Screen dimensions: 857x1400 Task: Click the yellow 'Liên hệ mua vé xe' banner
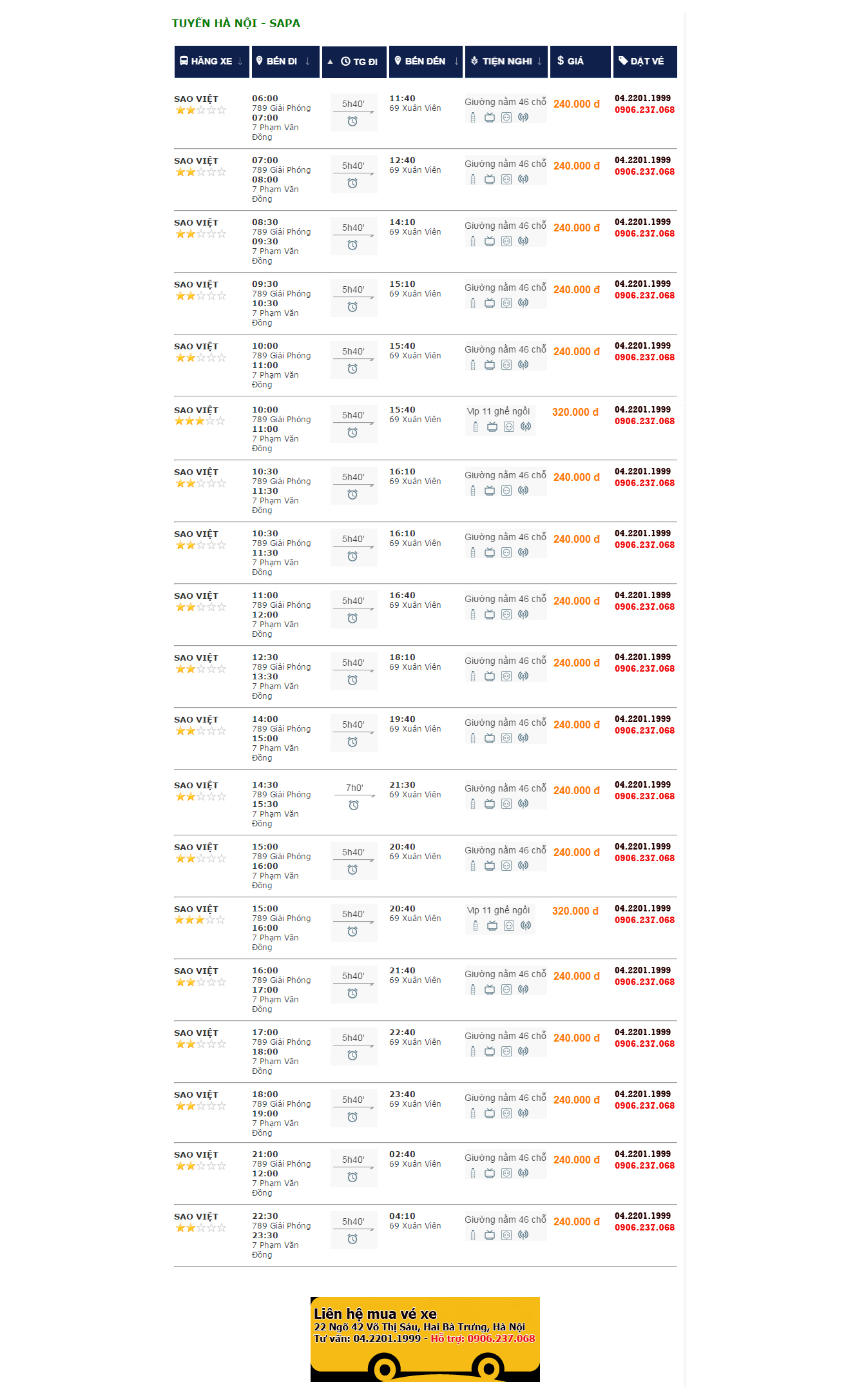[425, 1339]
